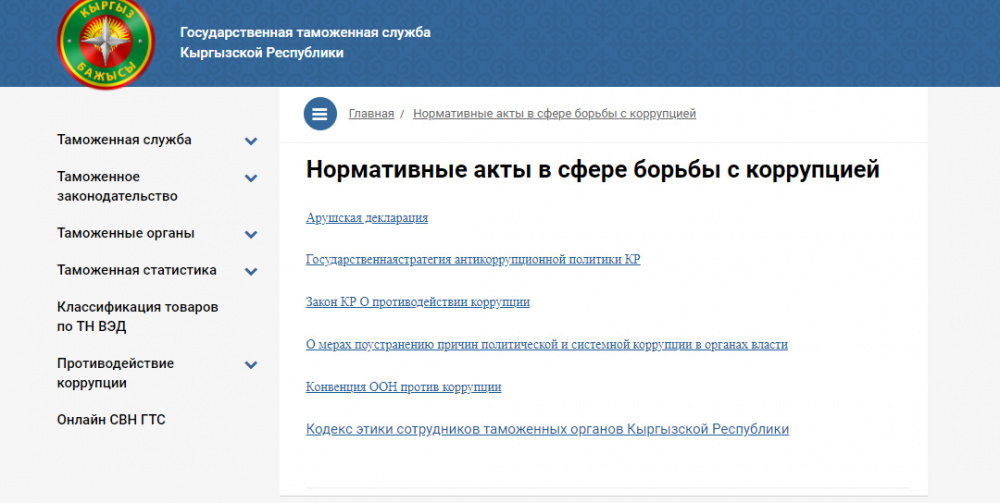The image size is (1000, 503).
Task: Select Онлайн СВН ГТС menu item
Action: pos(111,420)
